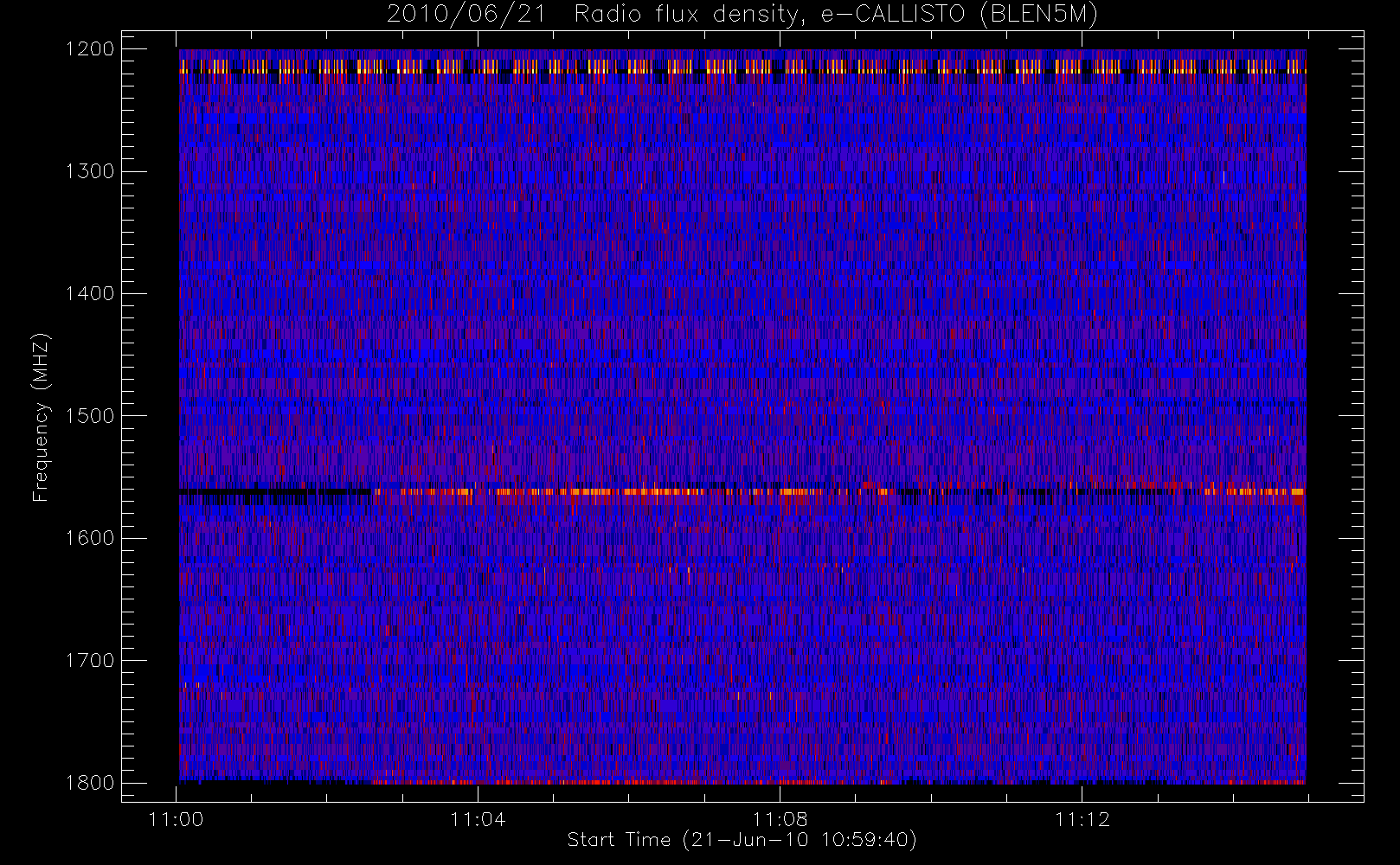Select the 1600 frequency tick label
The image size is (1400, 865).
(90, 538)
